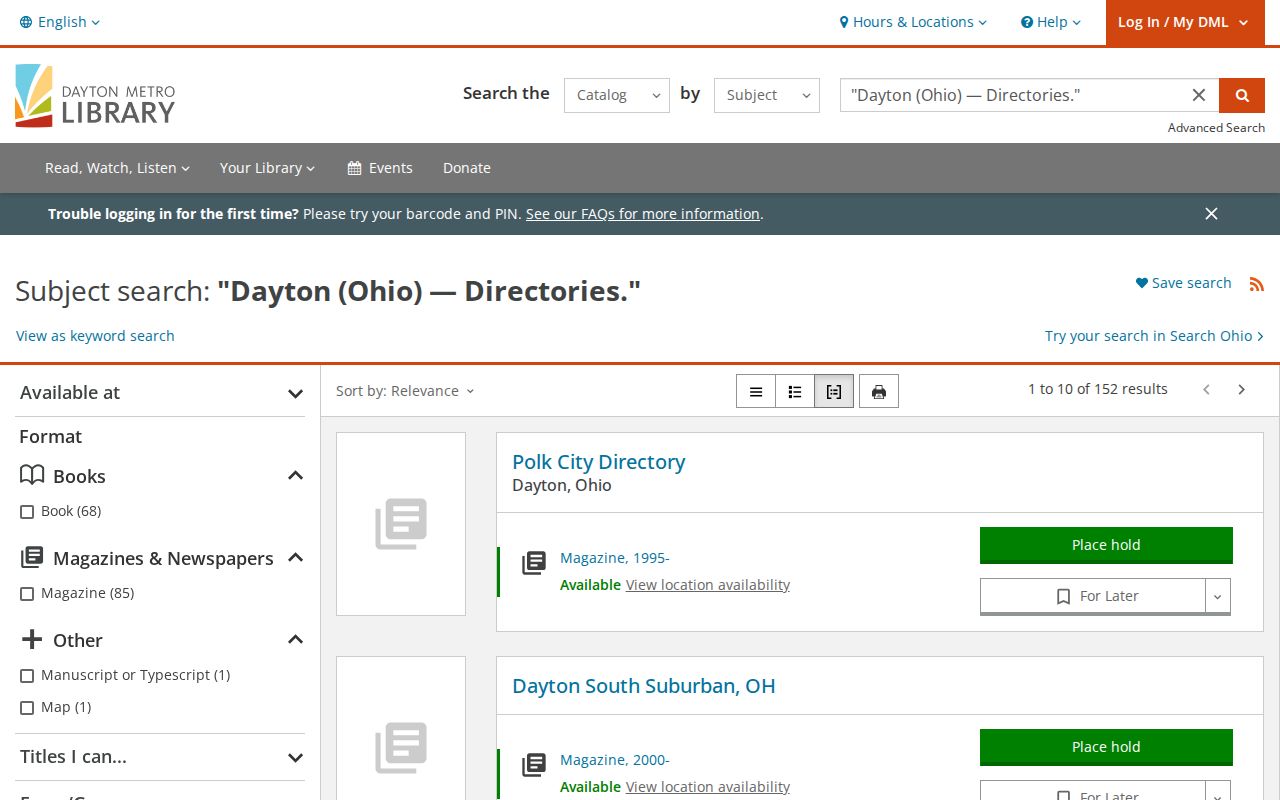Click the Dayton Metro Library logo
1280x800 pixels.
tap(95, 96)
